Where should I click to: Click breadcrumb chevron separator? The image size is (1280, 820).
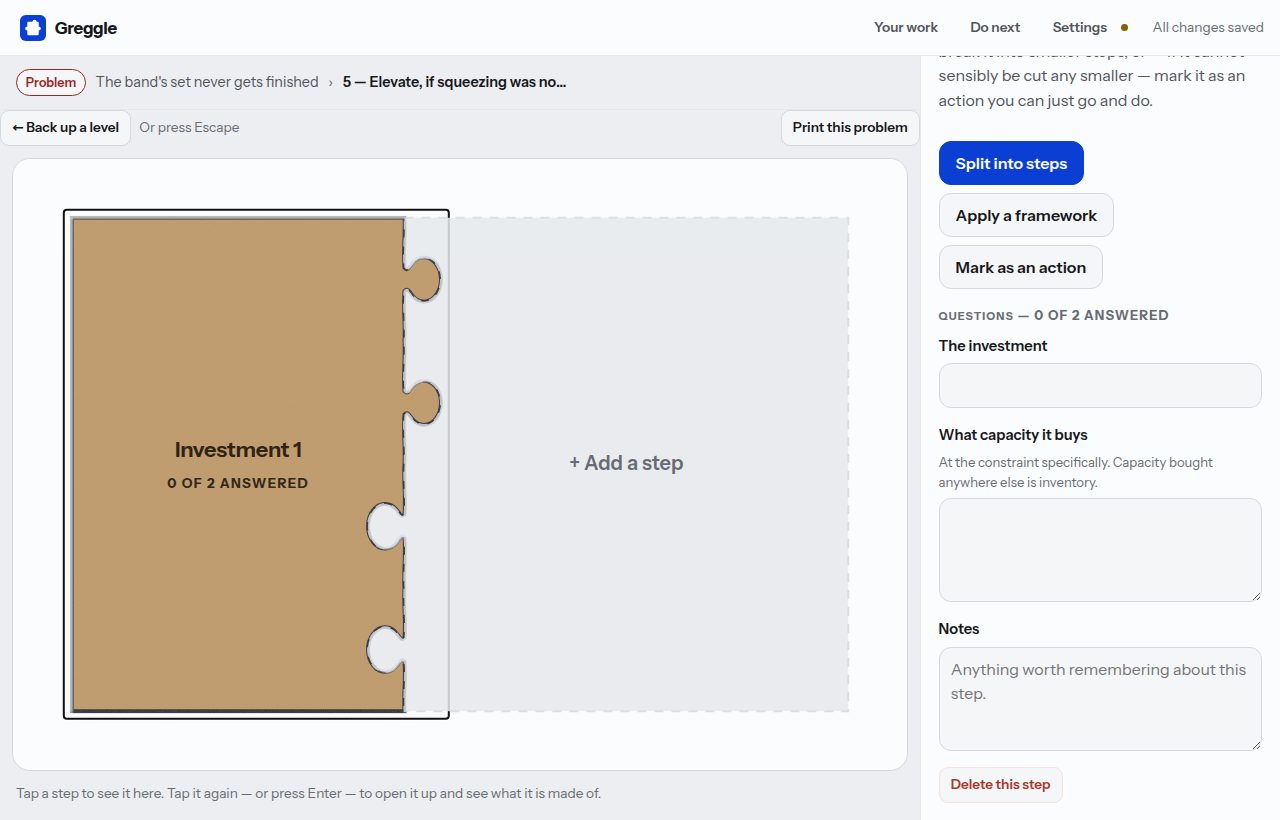point(331,83)
